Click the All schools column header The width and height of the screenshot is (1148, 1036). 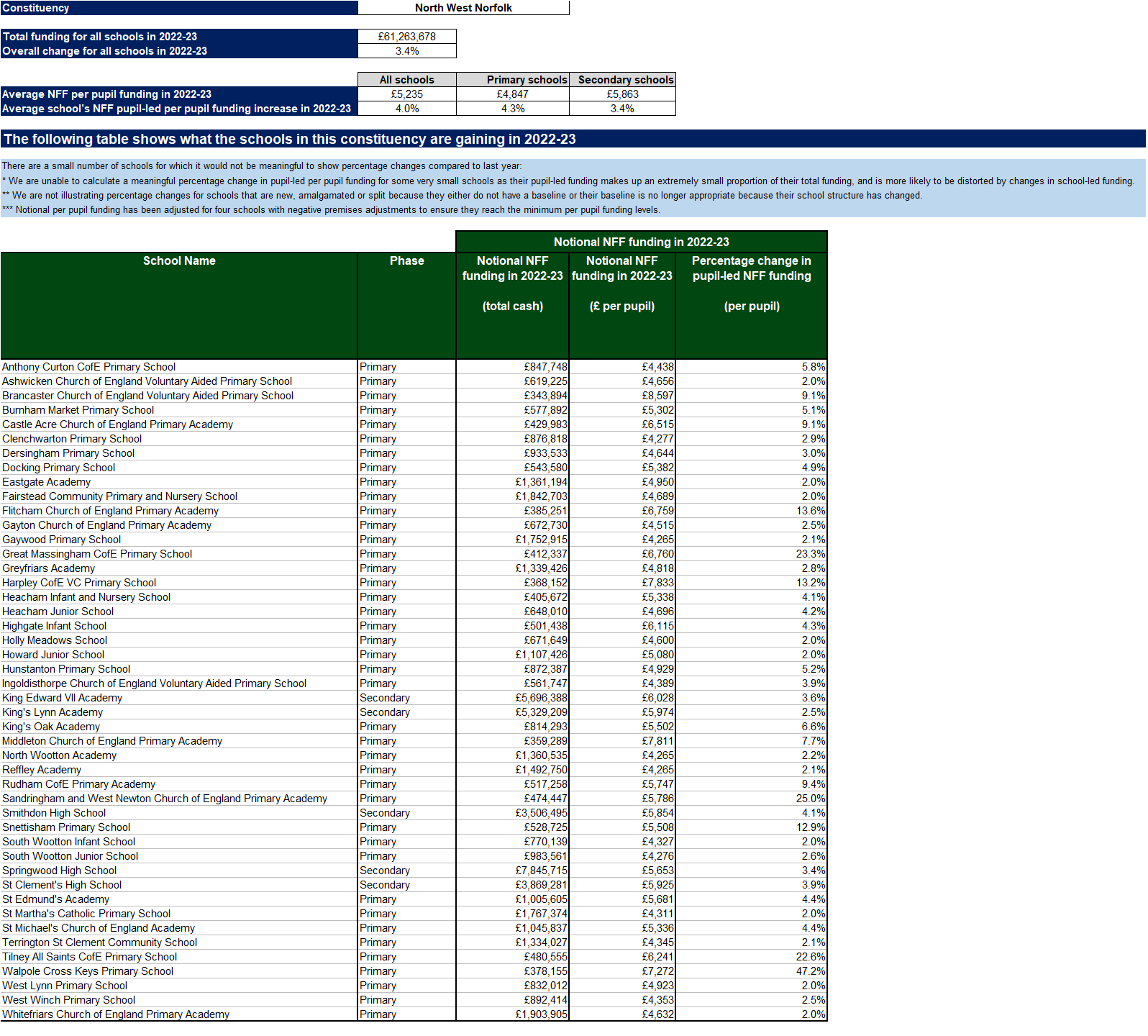(407, 80)
